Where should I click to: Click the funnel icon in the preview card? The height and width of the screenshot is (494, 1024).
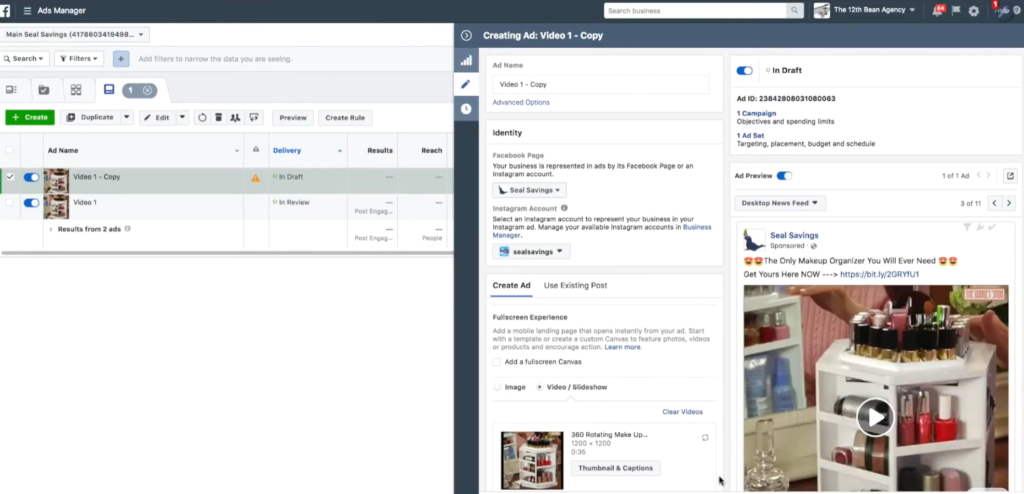(967, 227)
